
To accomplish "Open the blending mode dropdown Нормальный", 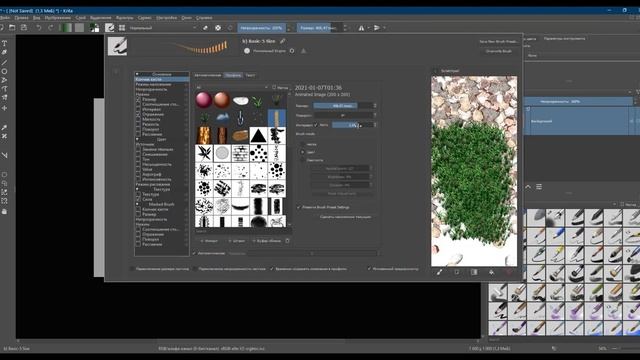I will [162, 28].
